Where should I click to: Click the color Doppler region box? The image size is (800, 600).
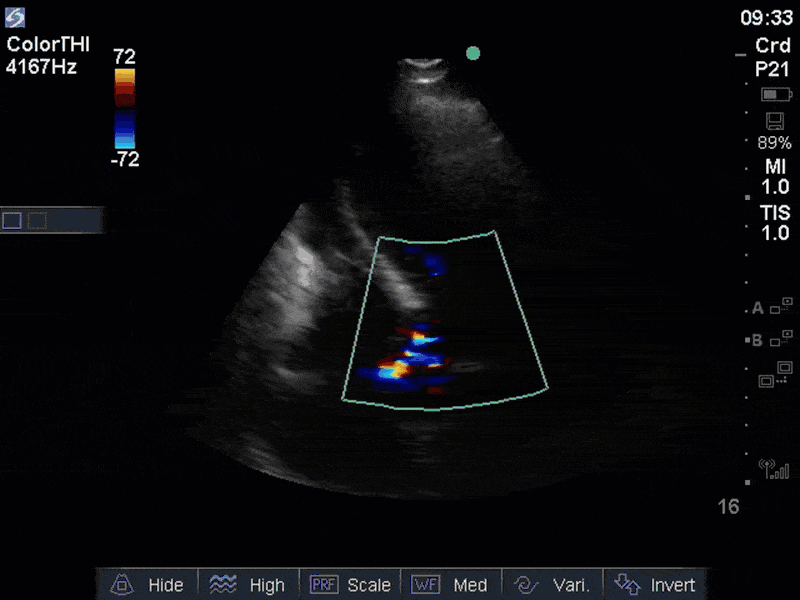click(445, 320)
